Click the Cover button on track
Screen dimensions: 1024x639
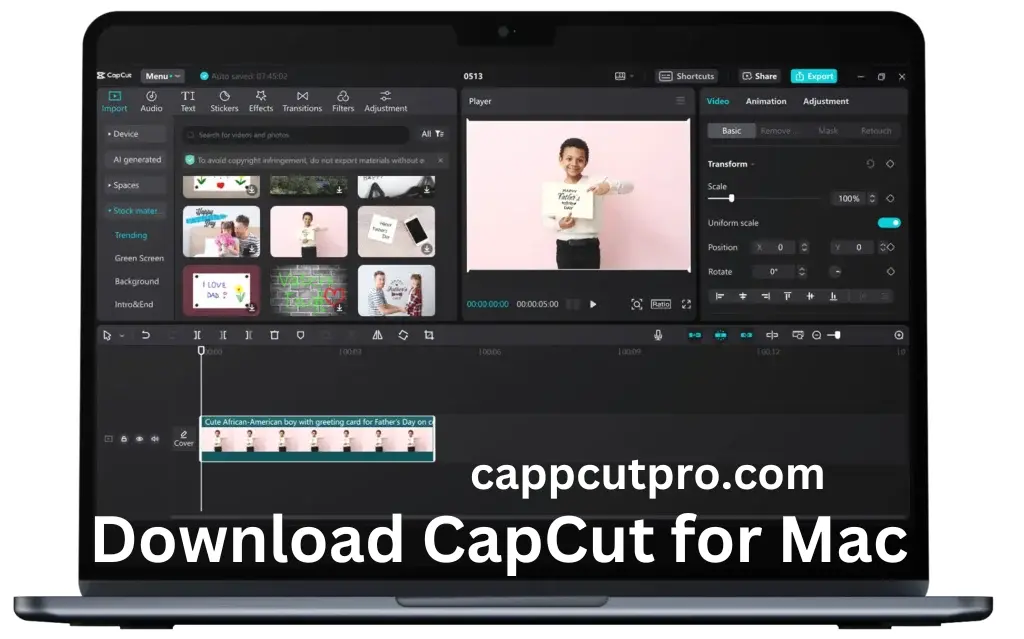coord(184,438)
